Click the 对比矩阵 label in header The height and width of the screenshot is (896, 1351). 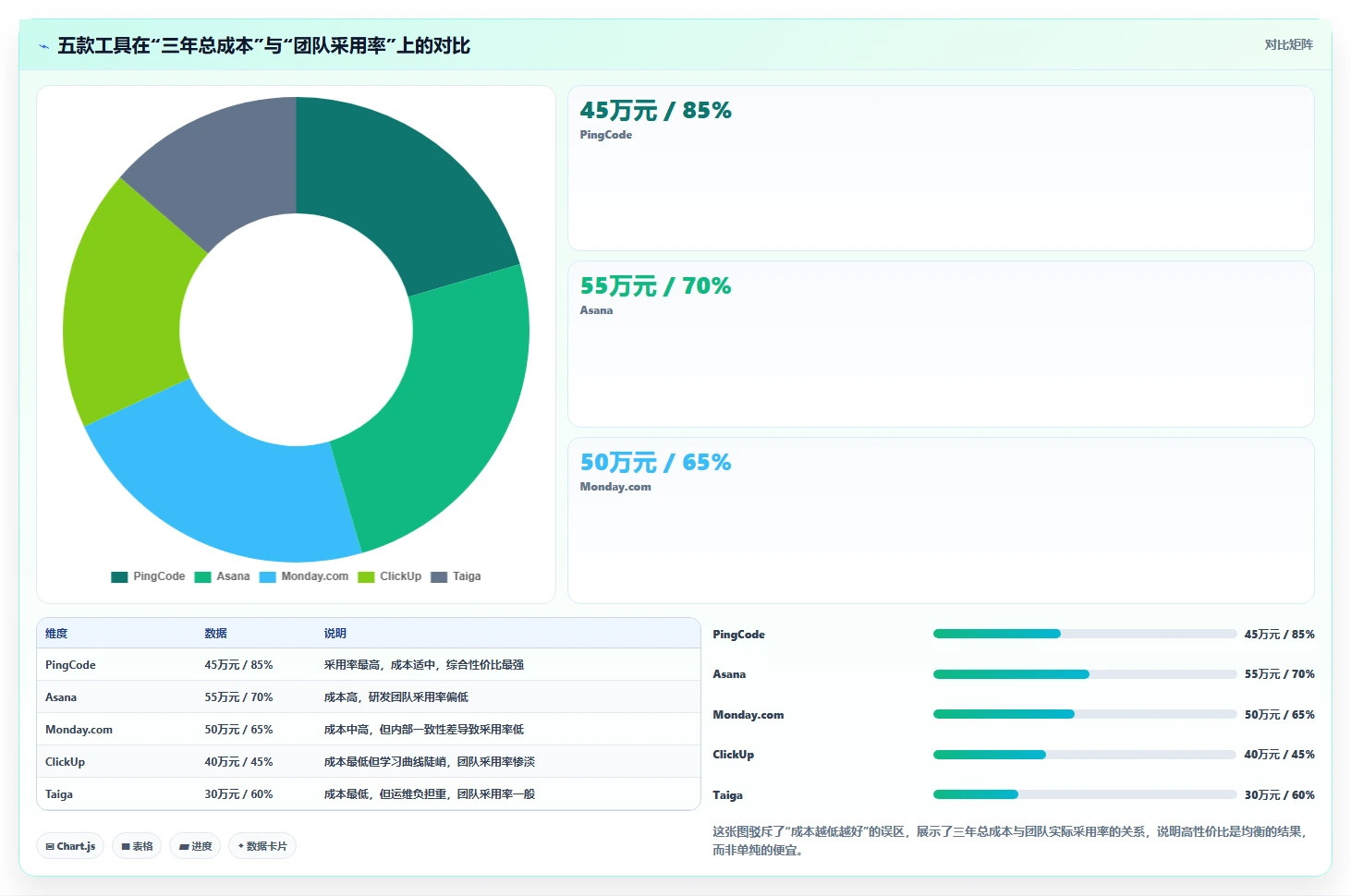(x=1288, y=44)
